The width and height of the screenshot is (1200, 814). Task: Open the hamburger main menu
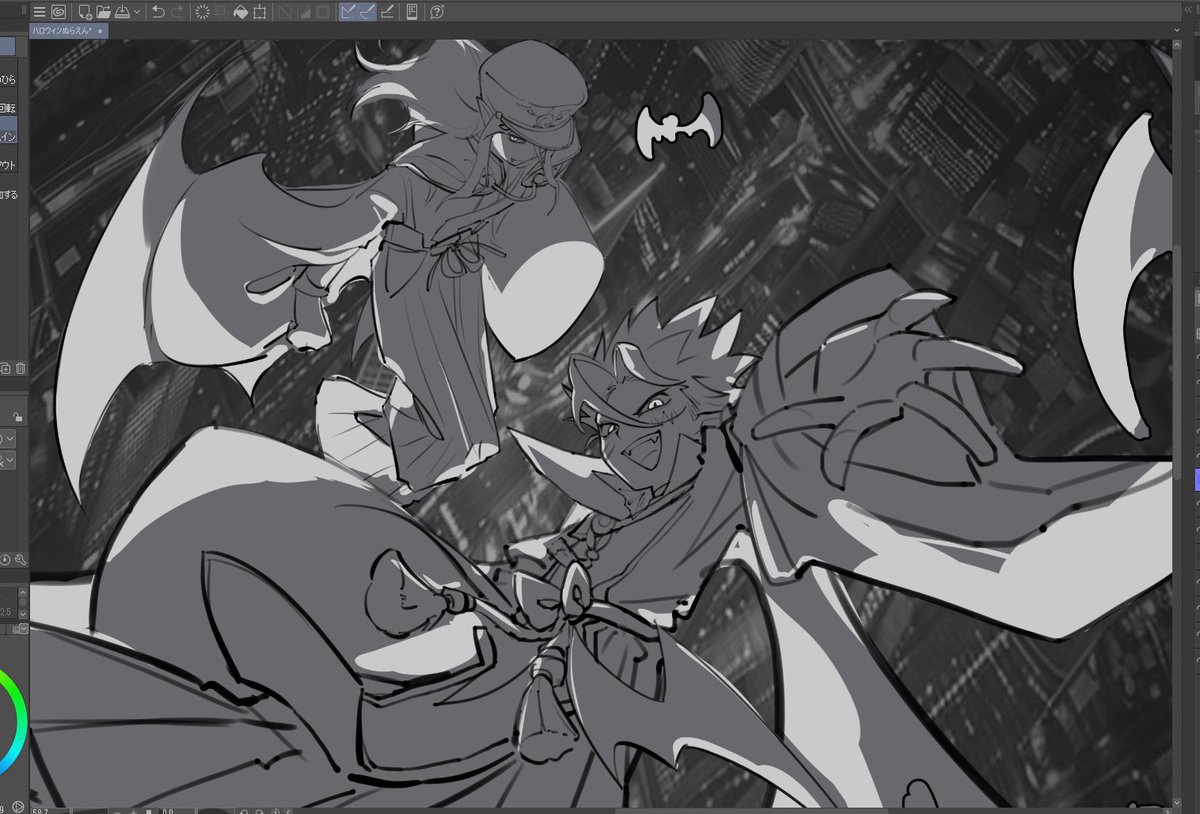coord(39,12)
